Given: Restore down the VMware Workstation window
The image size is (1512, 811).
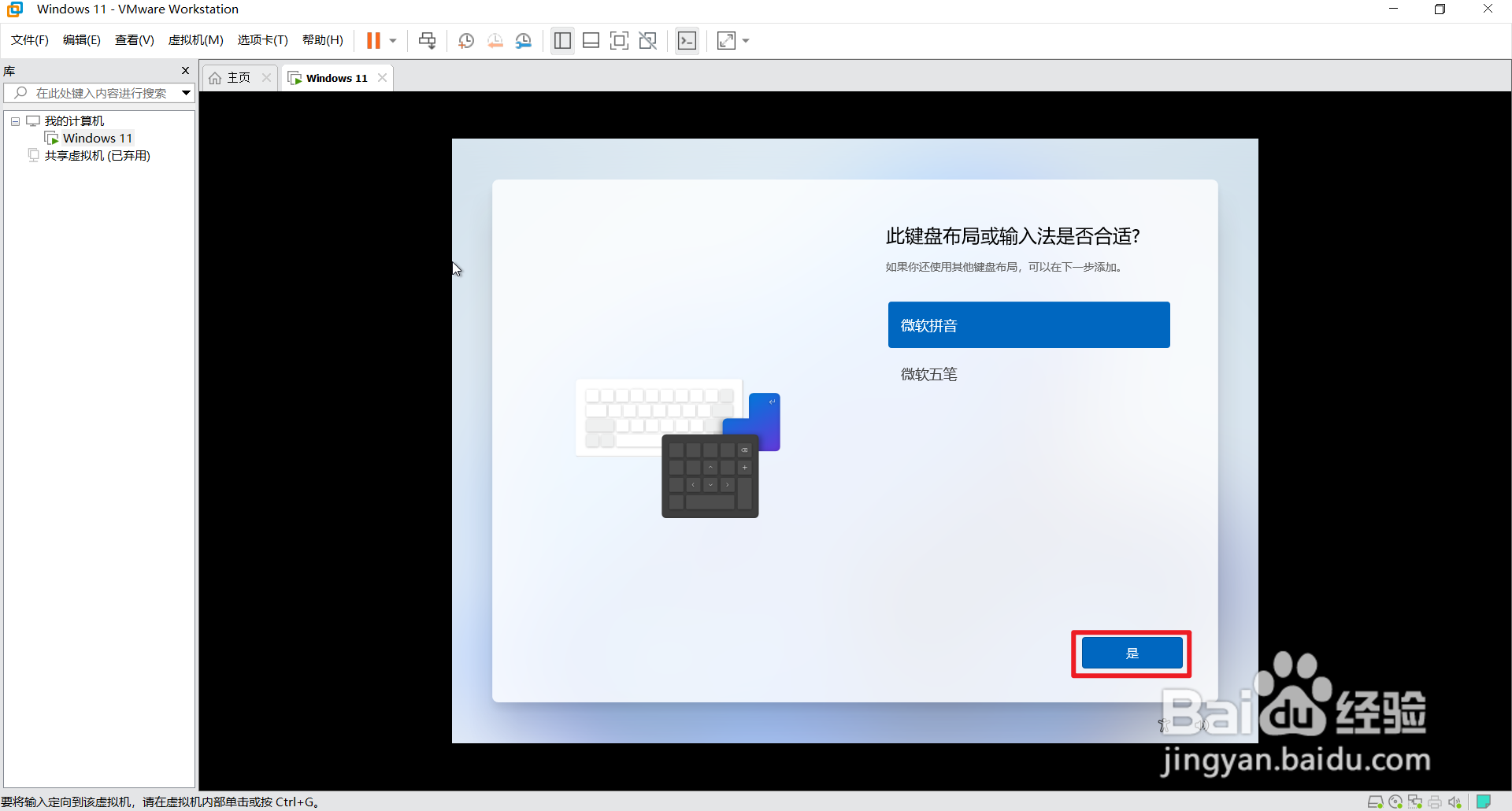Looking at the screenshot, I should (1440, 9).
